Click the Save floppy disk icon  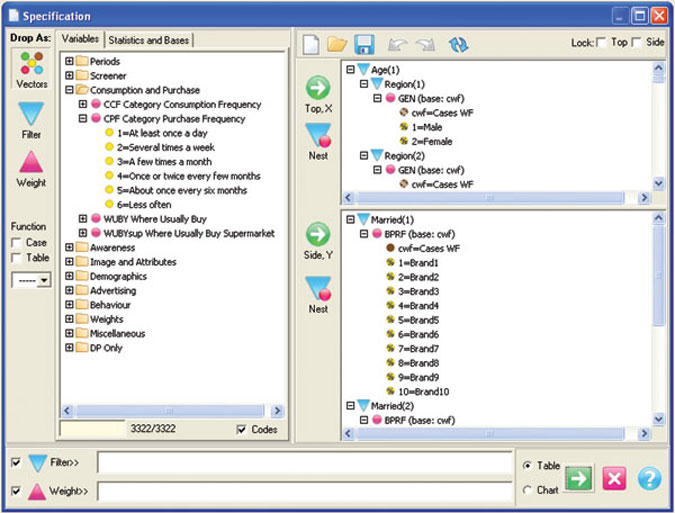click(x=364, y=44)
